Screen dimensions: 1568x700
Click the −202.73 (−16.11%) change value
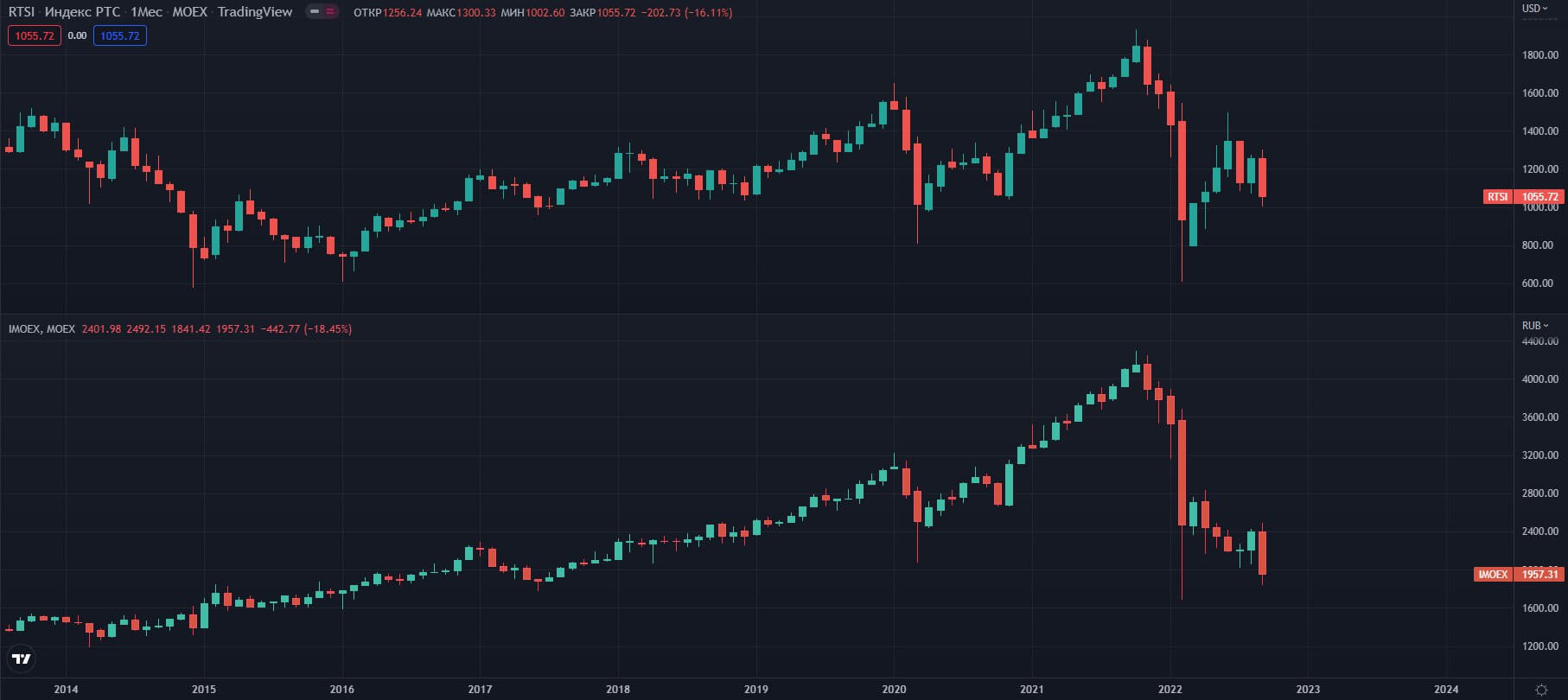(686, 13)
